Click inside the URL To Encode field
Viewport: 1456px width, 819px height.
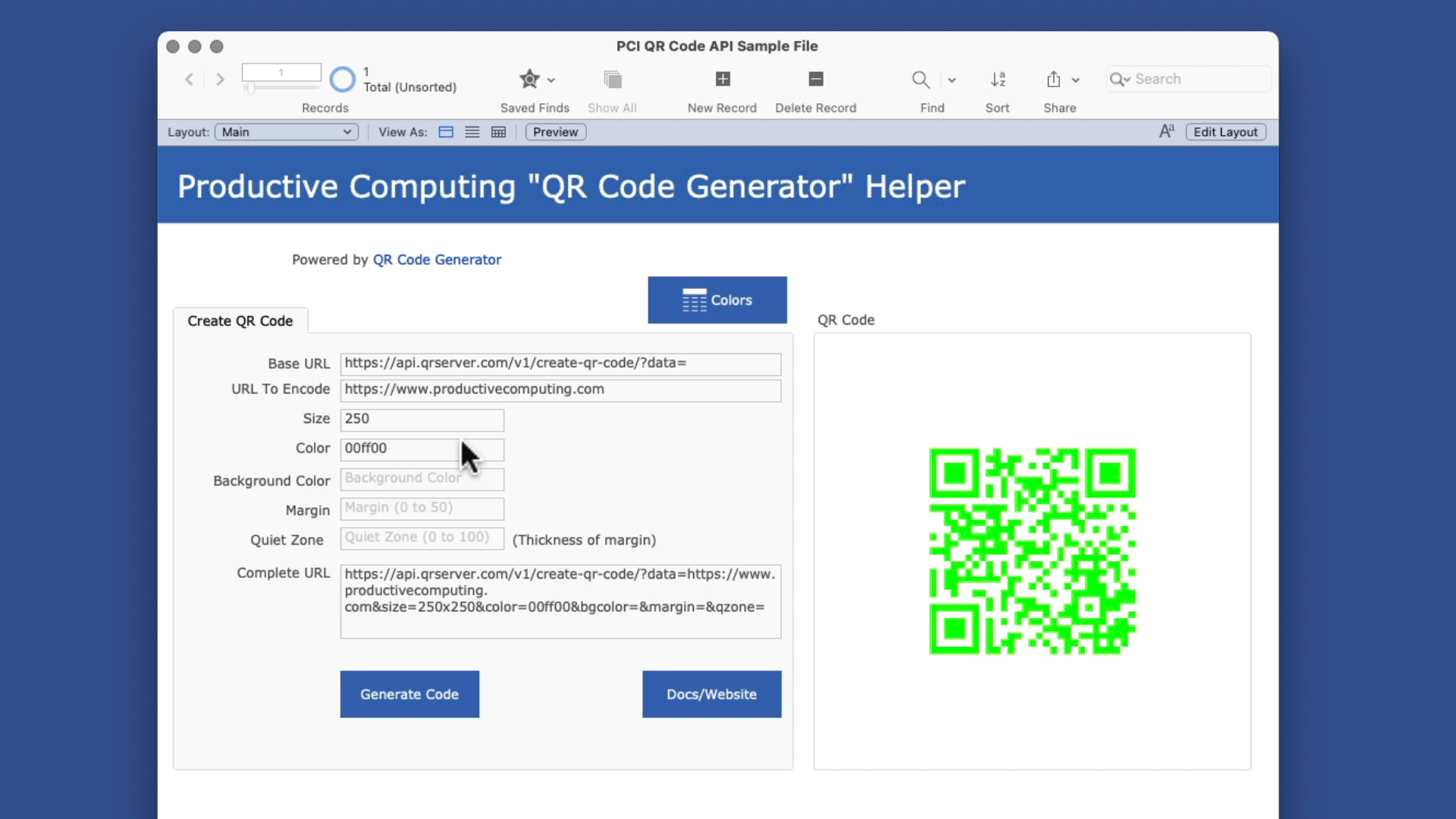(560, 389)
